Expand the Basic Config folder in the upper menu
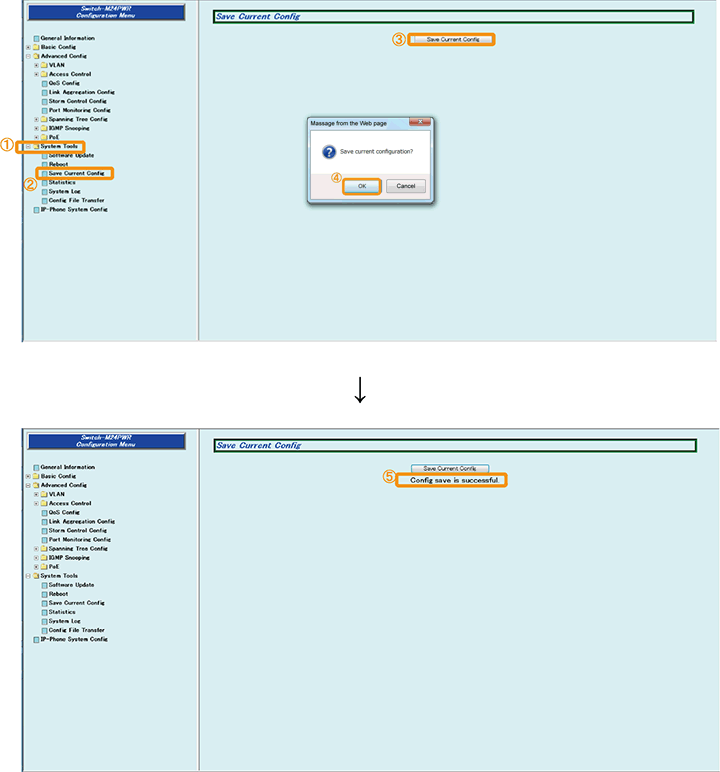Viewport: 720px width, 772px height. coord(28,47)
